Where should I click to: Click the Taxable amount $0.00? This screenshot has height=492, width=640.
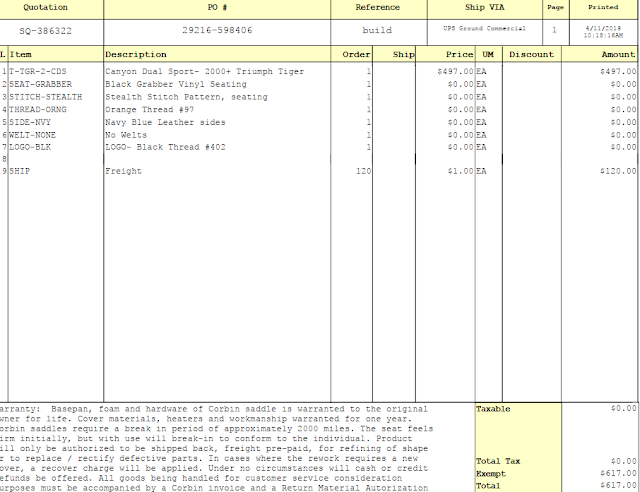tap(623, 408)
